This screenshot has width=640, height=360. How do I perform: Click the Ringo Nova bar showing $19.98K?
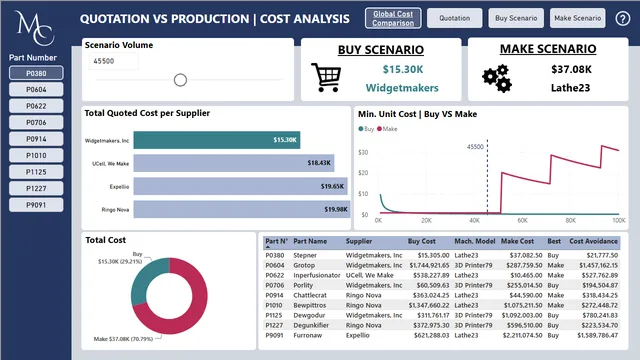click(242, 209)
